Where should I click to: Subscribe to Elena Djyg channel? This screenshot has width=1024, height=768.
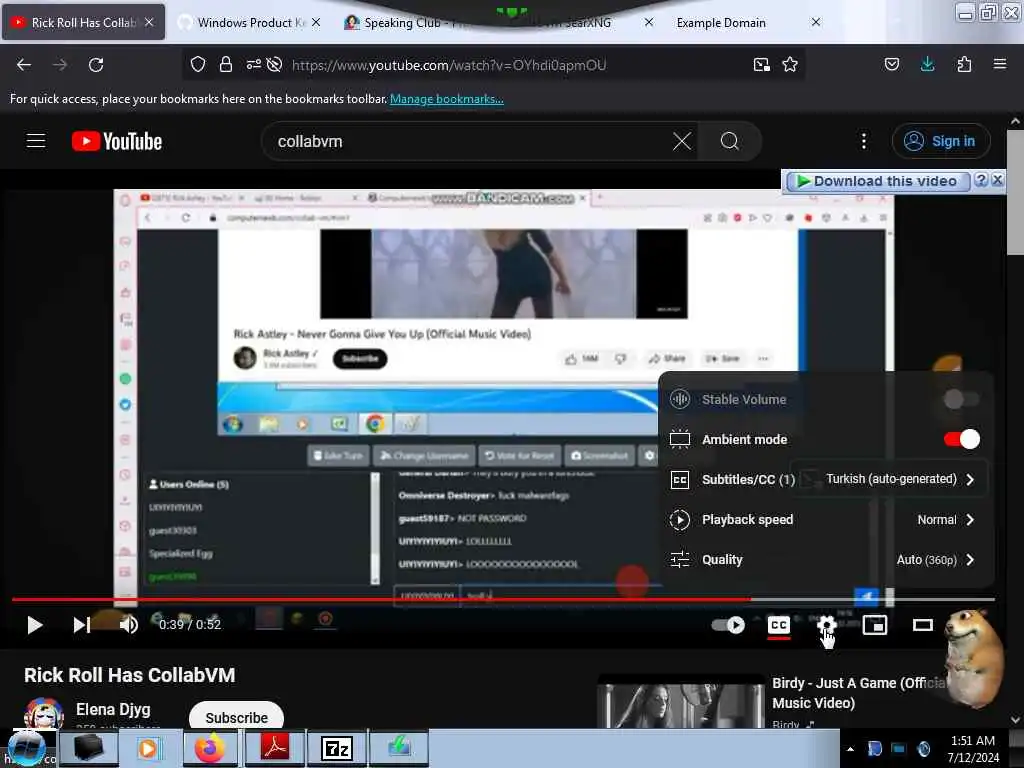pyautogui.click(x=236, y=717)
